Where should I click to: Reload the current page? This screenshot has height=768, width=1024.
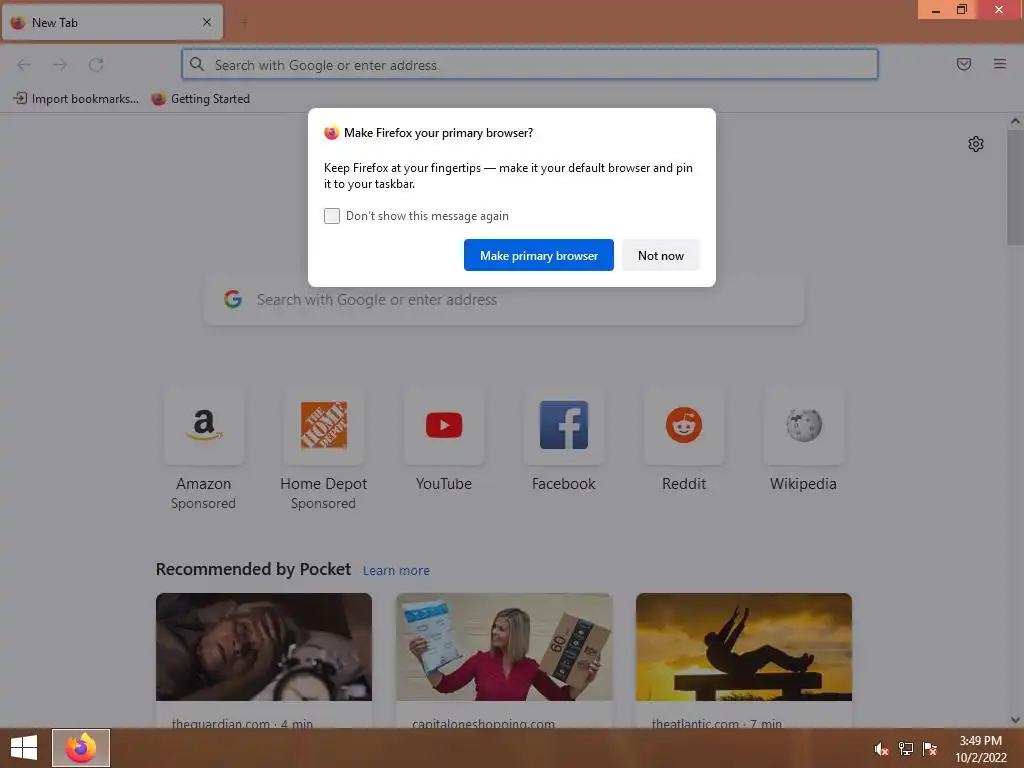point(96,64)
